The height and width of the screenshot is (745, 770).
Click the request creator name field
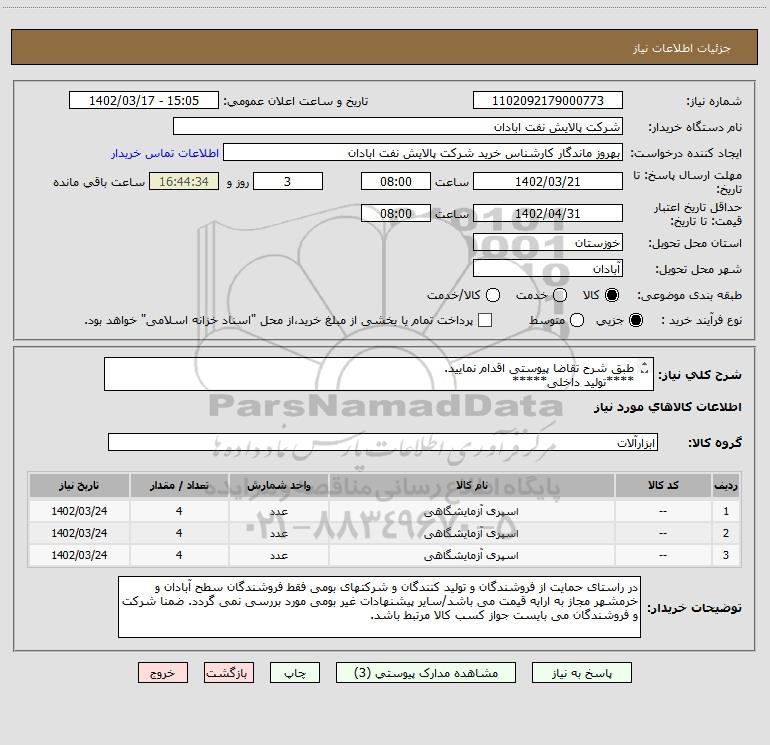pyautogui.click(x=423, y=153)
